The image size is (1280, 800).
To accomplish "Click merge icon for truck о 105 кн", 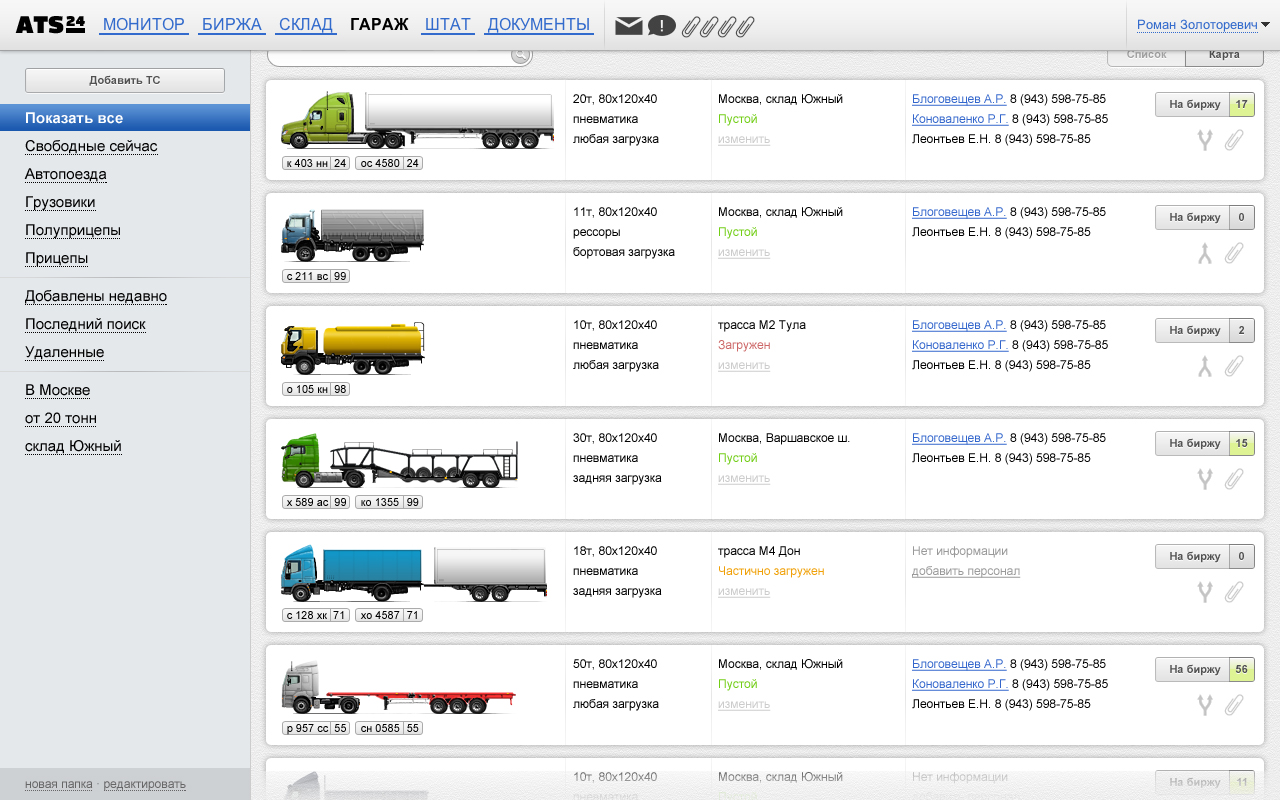I will pyautogui.click(x=1205, y=366).
